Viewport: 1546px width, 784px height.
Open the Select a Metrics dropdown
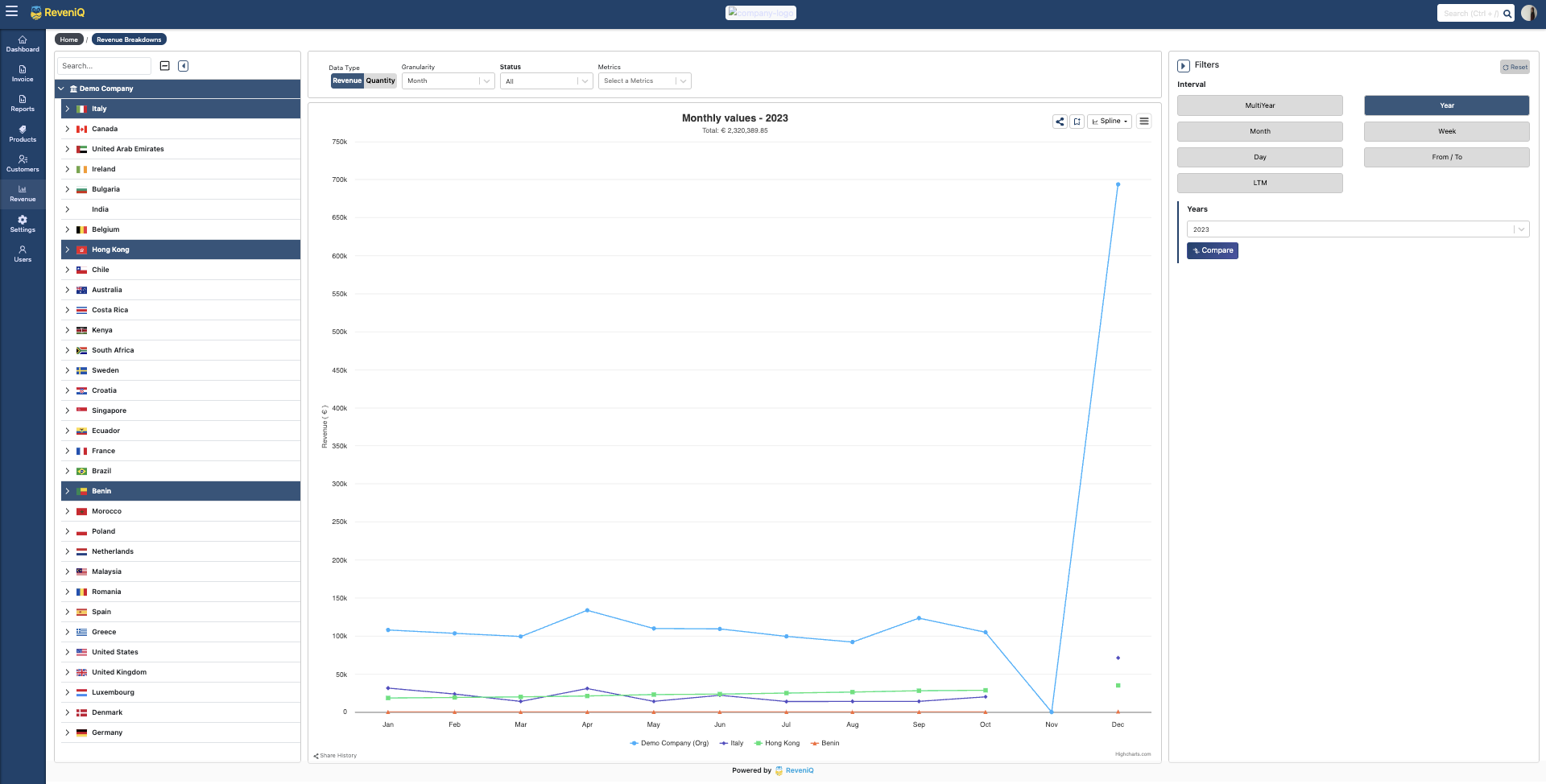(645, 80)
